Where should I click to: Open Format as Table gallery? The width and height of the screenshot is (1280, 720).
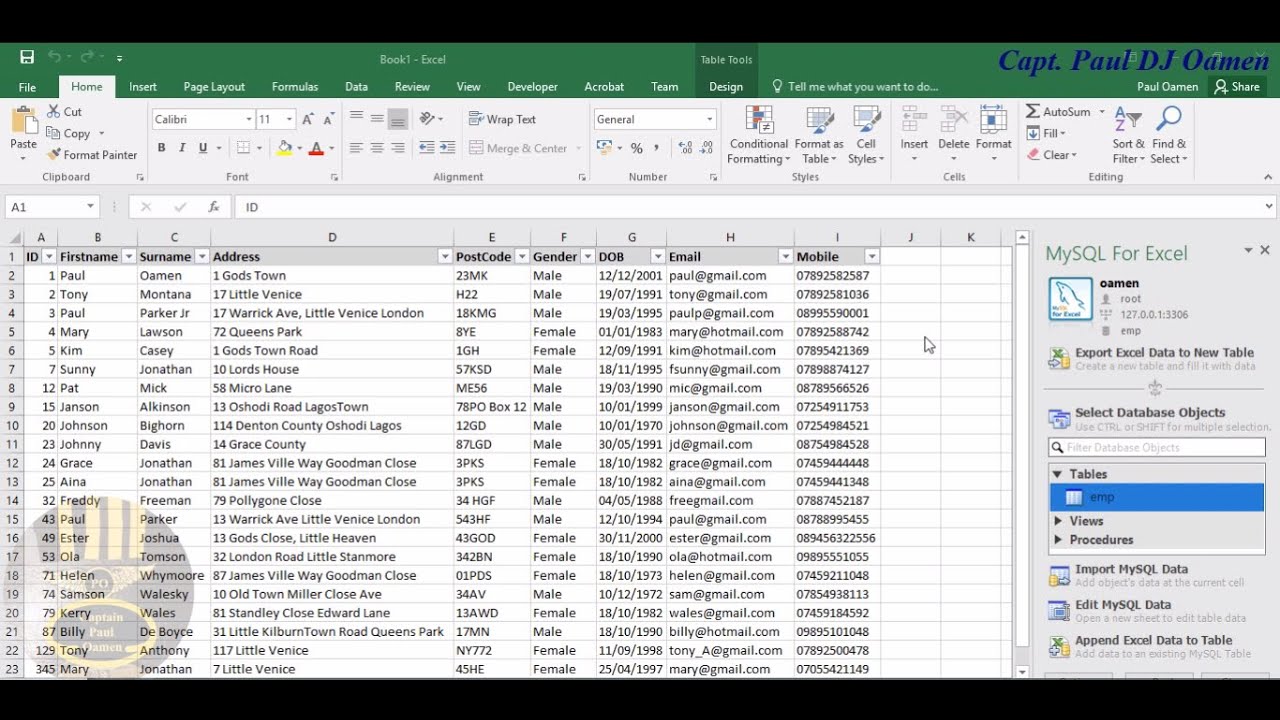click(819, 135)
